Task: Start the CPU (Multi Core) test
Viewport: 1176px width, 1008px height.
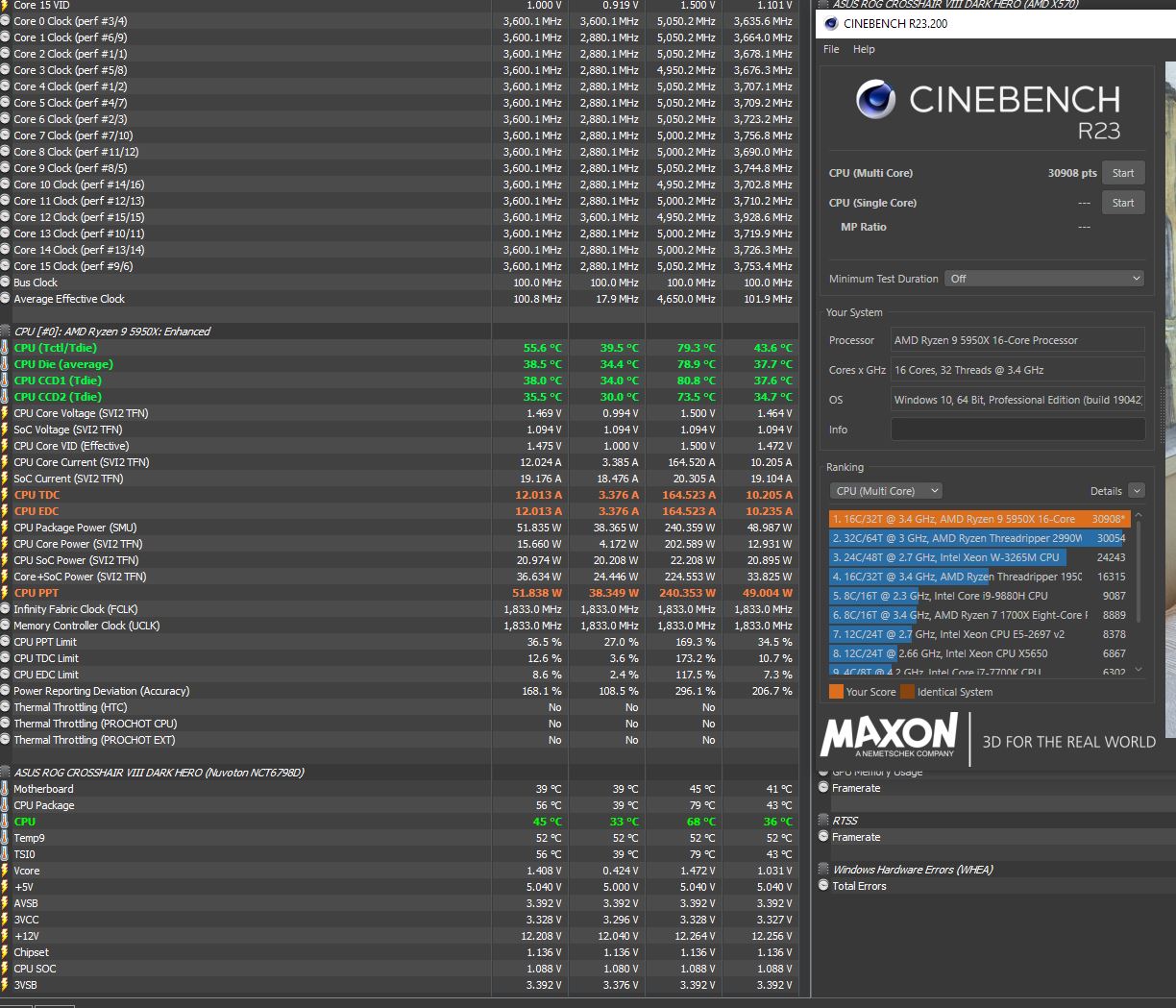Action: 1123,173
